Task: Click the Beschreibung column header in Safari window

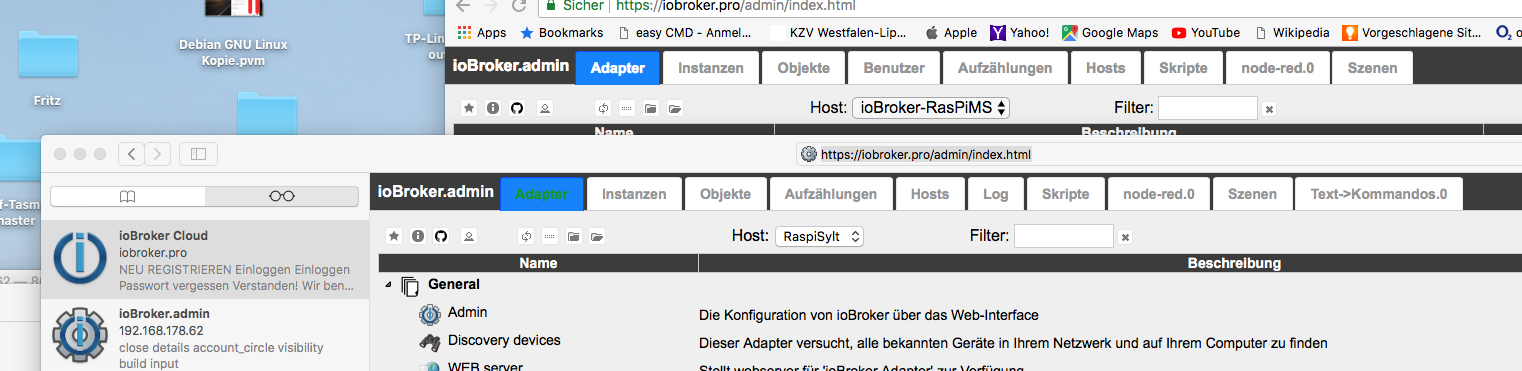Action: click(1234, 263)
